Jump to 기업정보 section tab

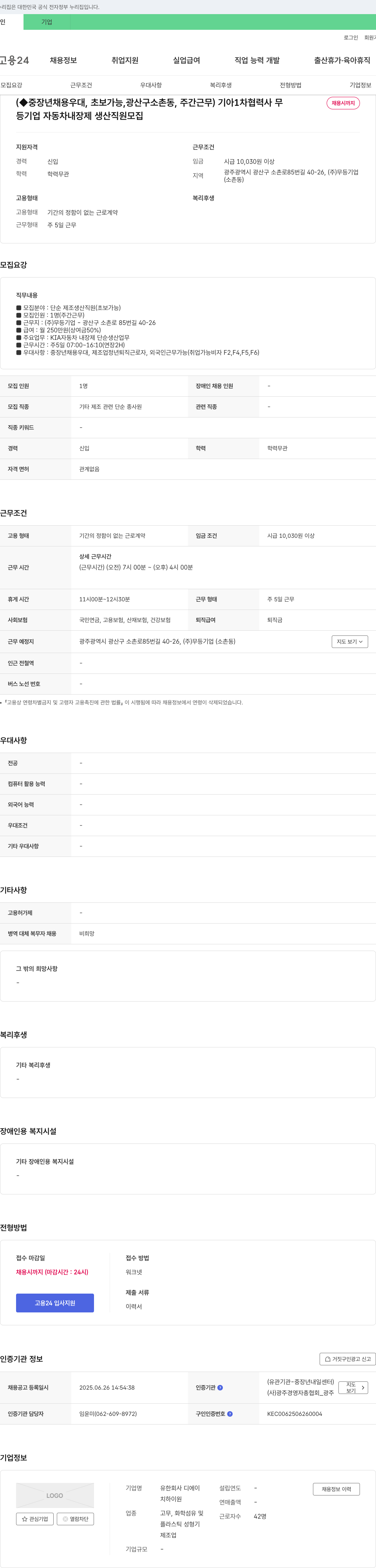point(360,85)
